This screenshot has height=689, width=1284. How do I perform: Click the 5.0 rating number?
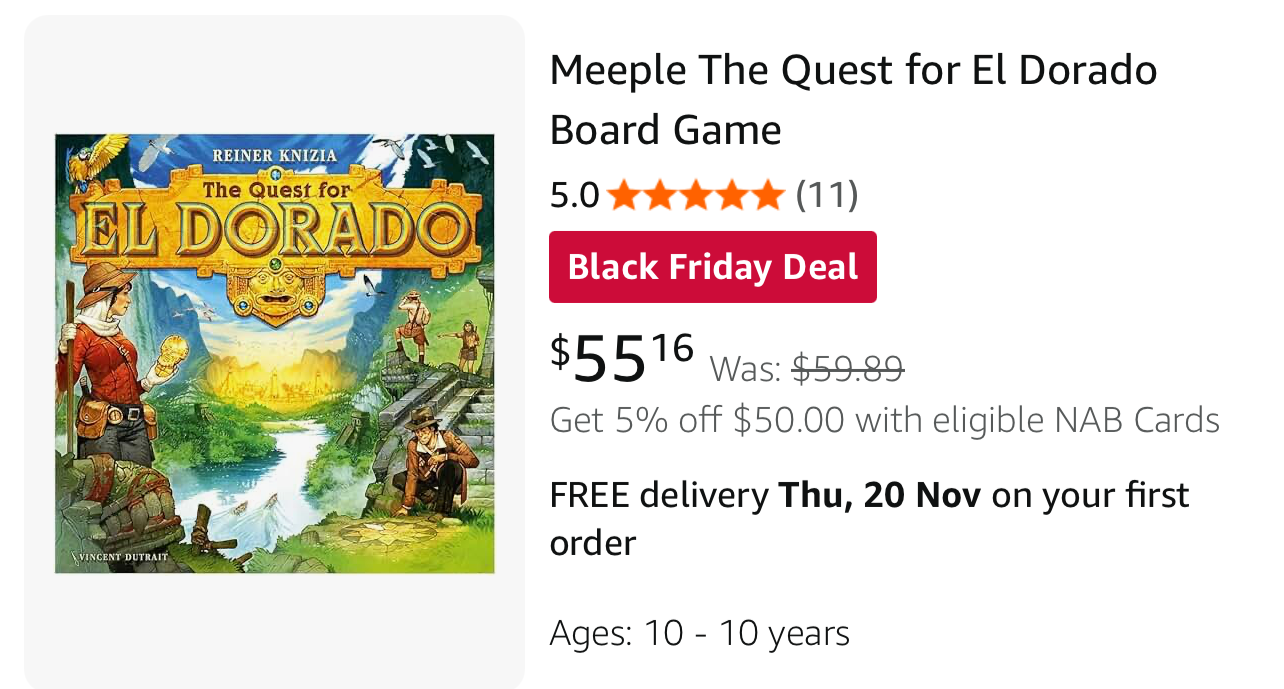(x=574, y=195)
